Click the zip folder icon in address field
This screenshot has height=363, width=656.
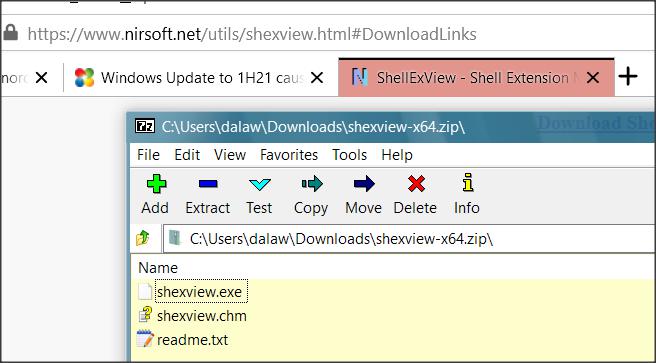[175, 239]
